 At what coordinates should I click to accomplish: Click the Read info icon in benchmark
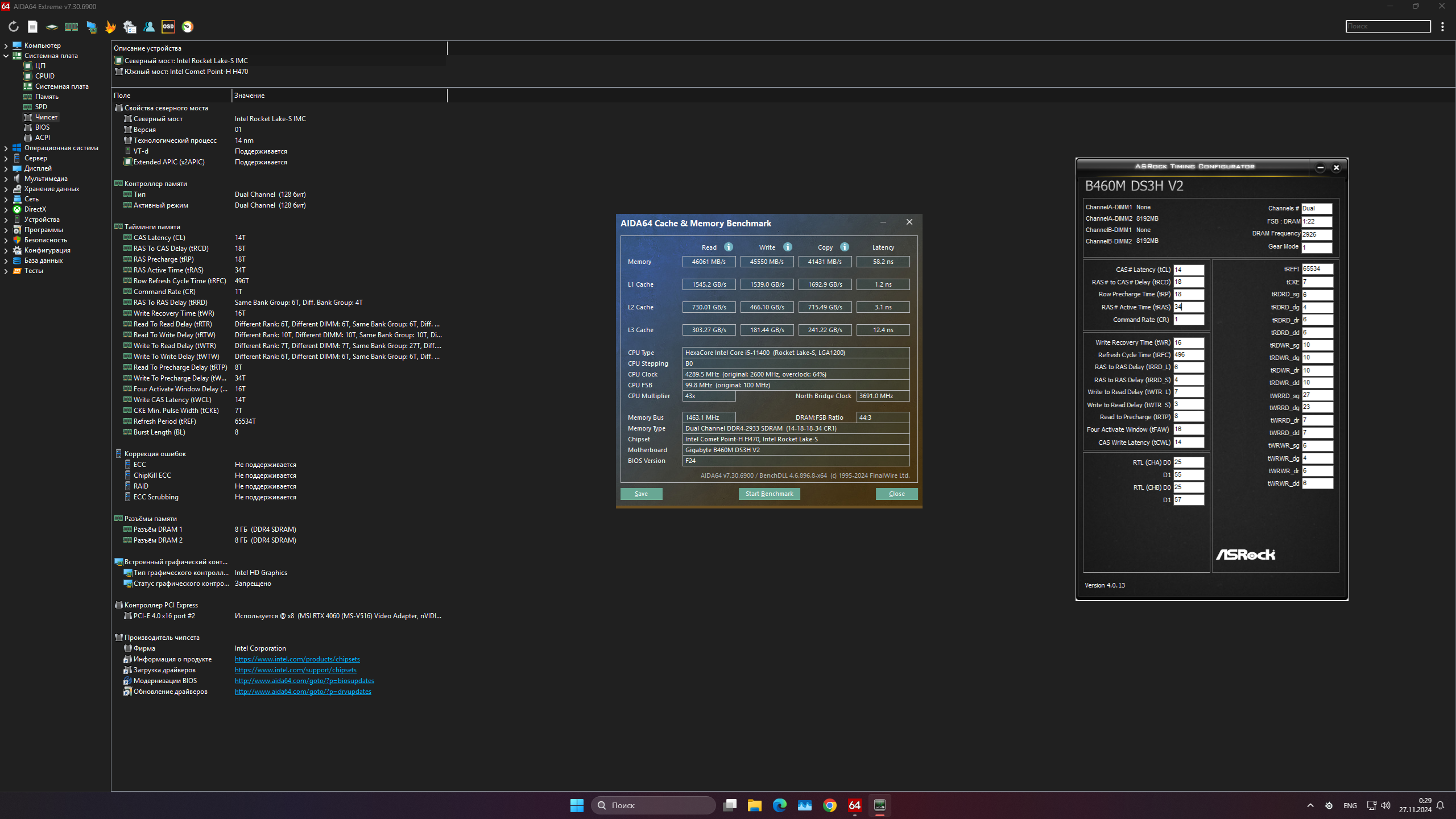(729, 247)
